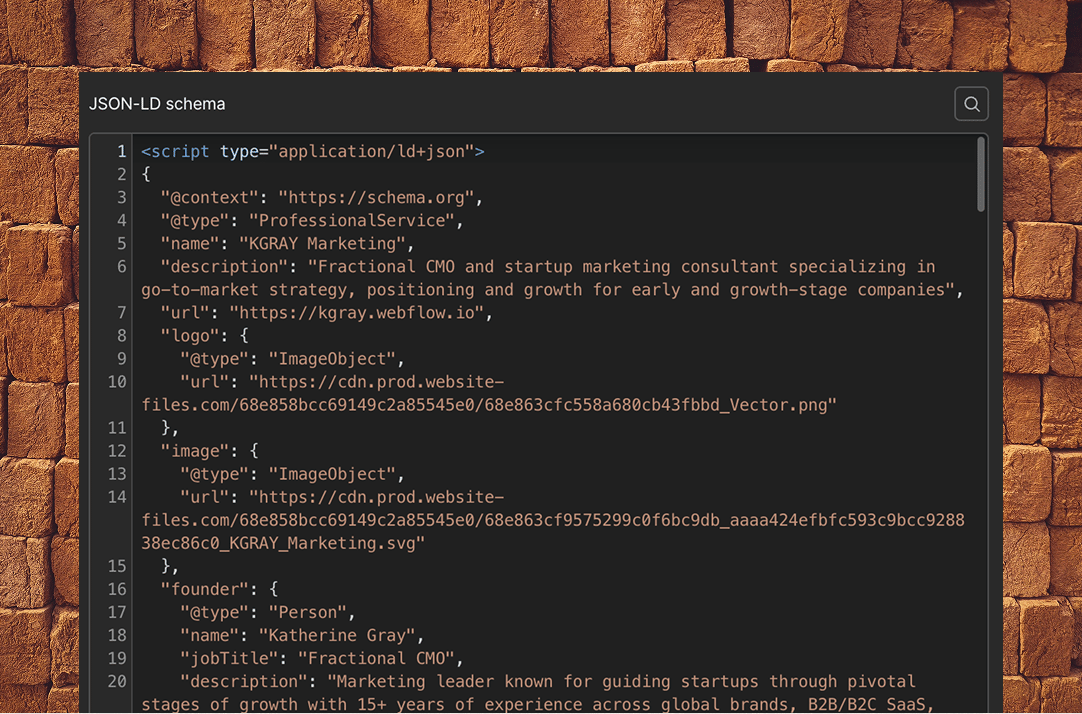
Task: Click the "https://schema.org" context value
Action: pos(380,198)
